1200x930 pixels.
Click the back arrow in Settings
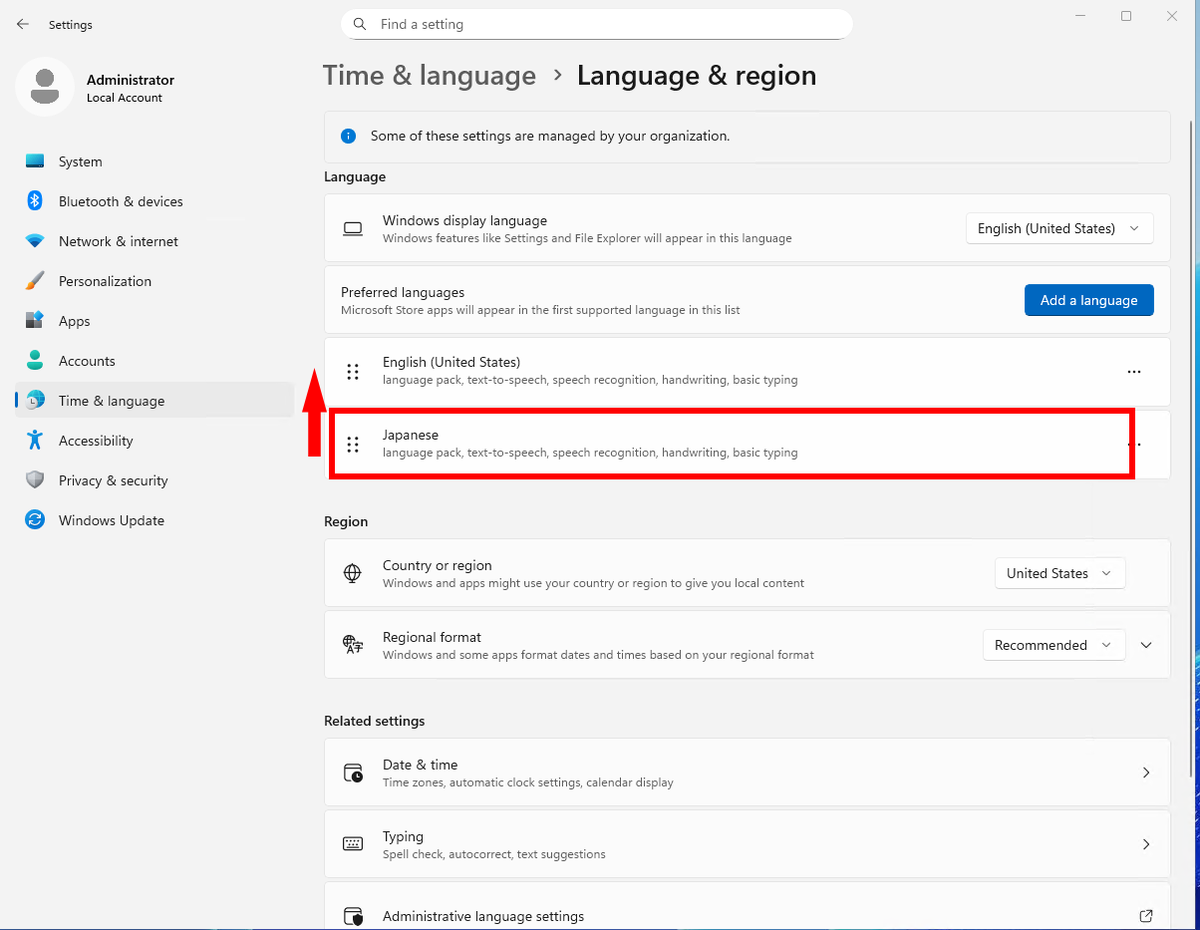coord(23,24)
